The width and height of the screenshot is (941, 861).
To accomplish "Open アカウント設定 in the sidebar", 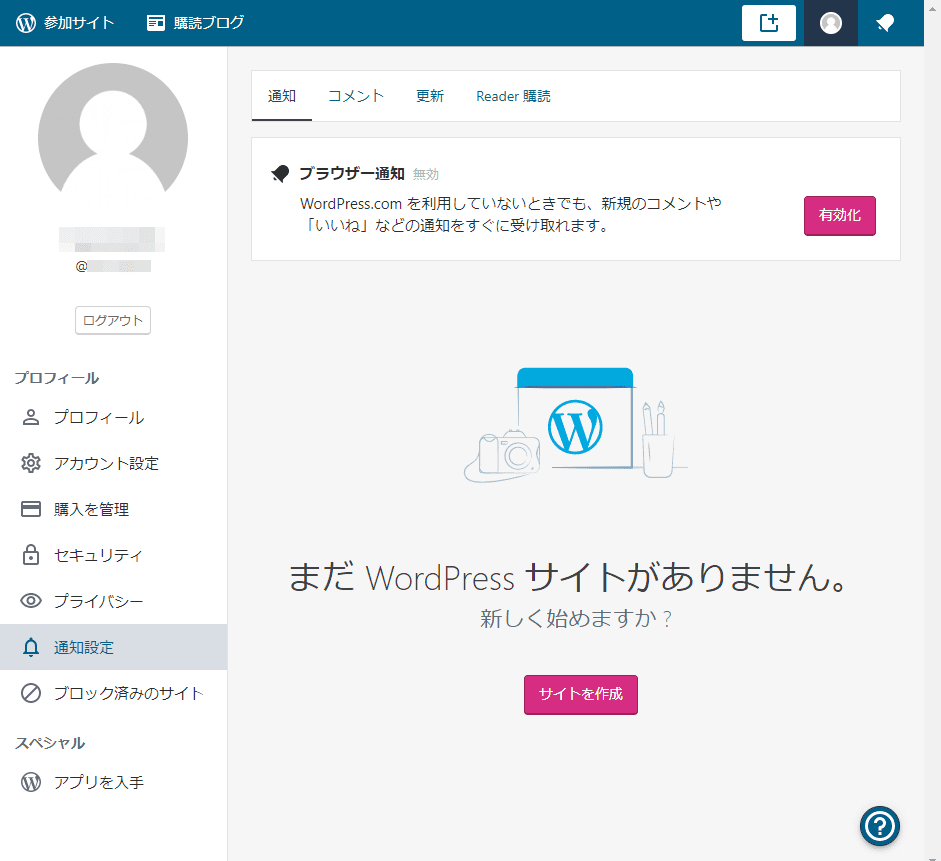I will 113,463.
